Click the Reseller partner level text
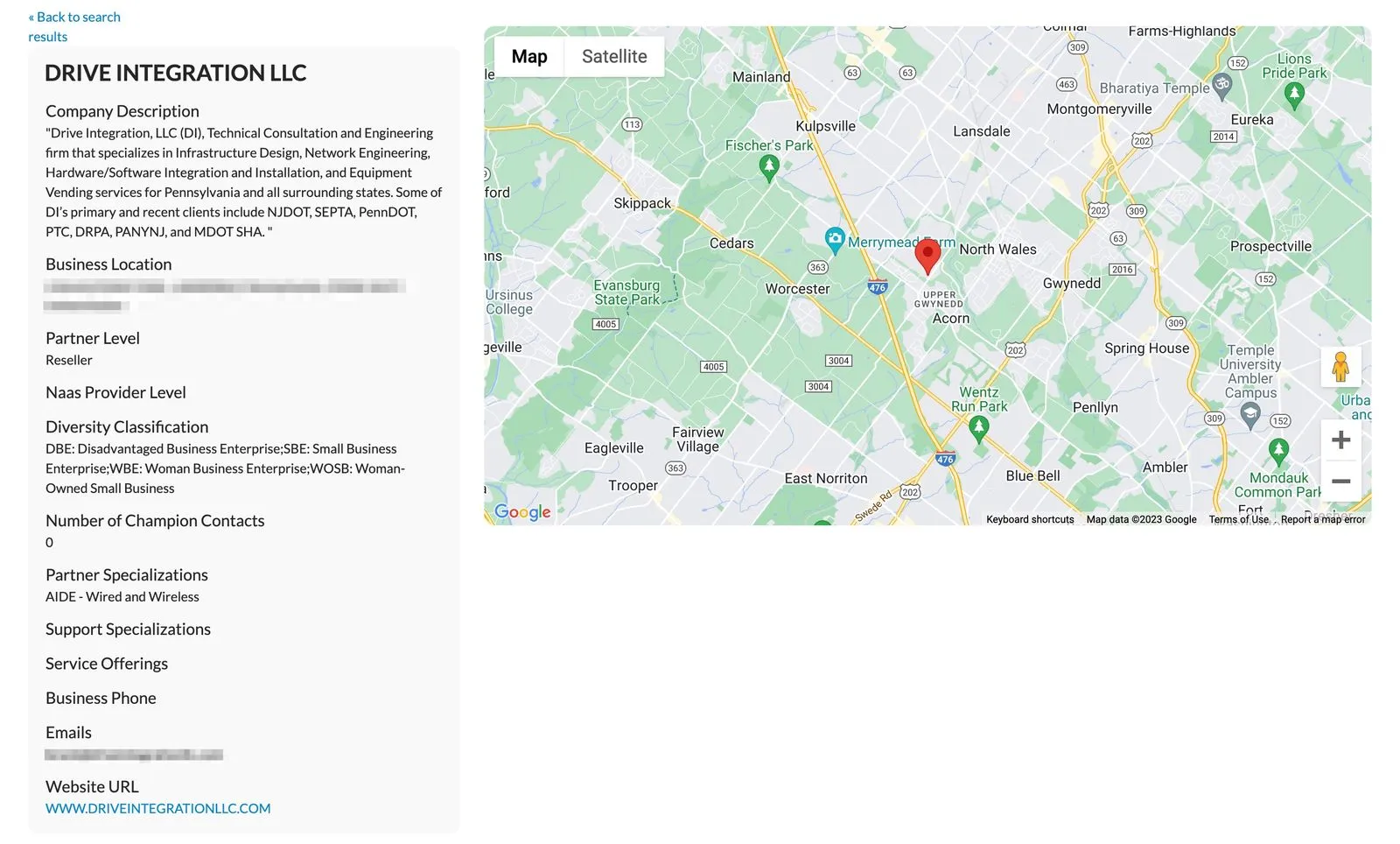This screenshot has width=1400, height=844. coord(69,360)
